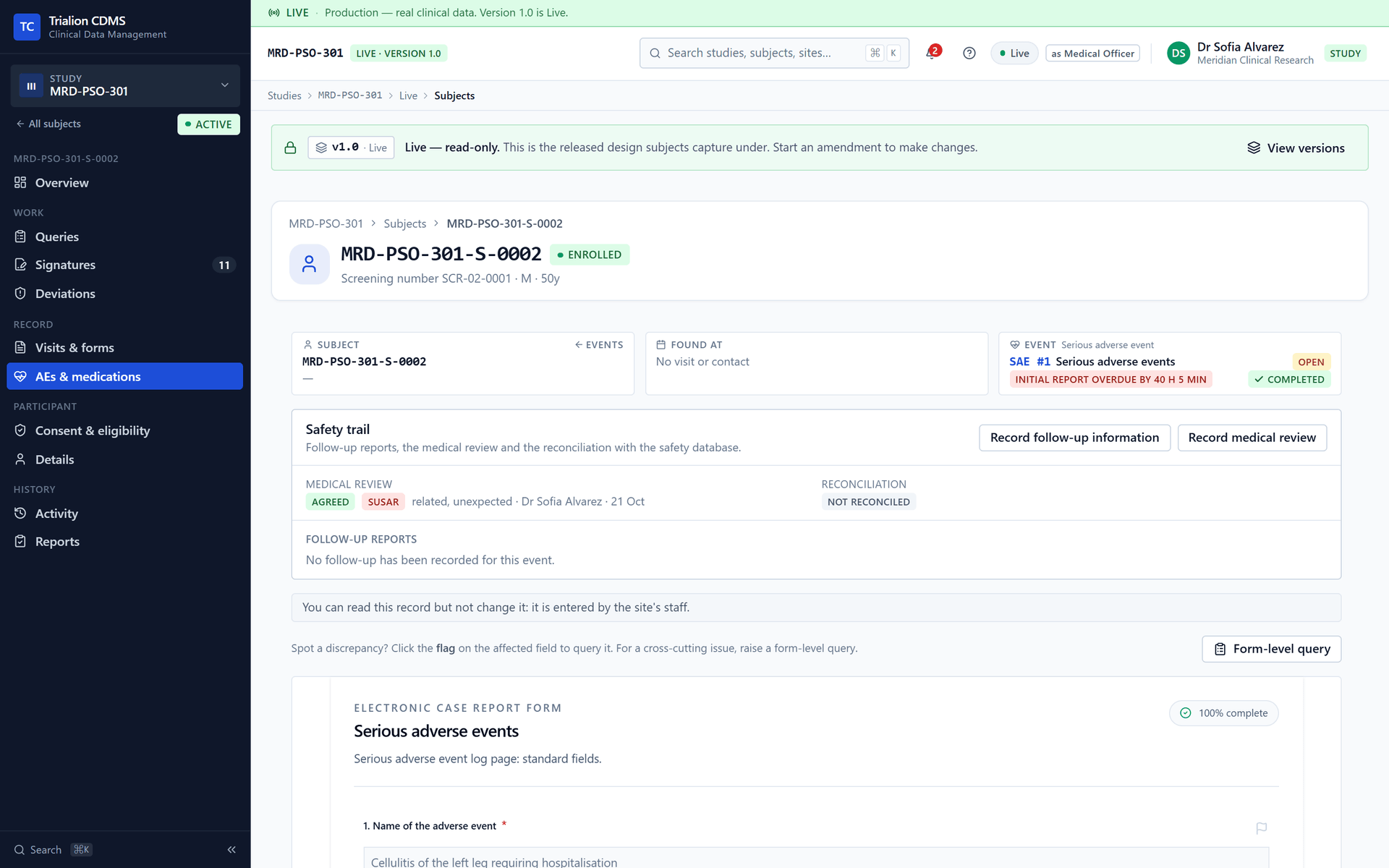Open Visits & forms
Viewport: 1389px width, 868px height.
coord(125,348)
